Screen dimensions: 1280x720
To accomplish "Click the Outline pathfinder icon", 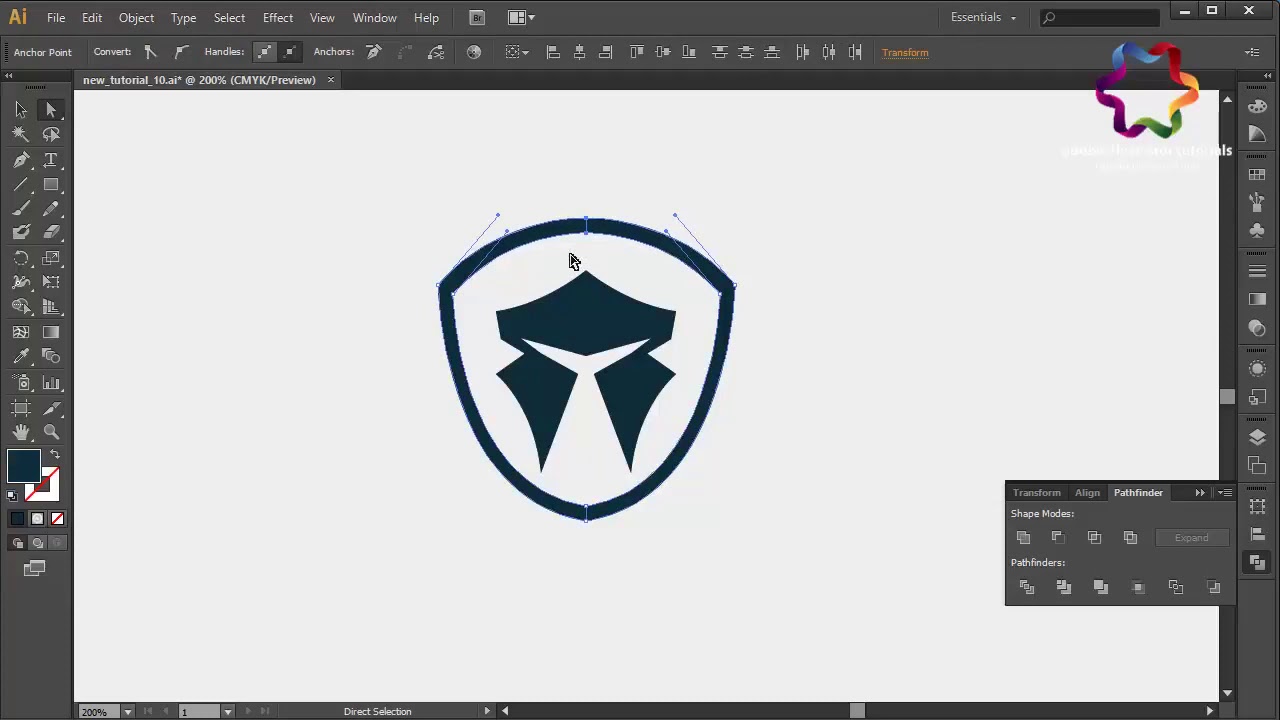I will (x=1176, y=587).
